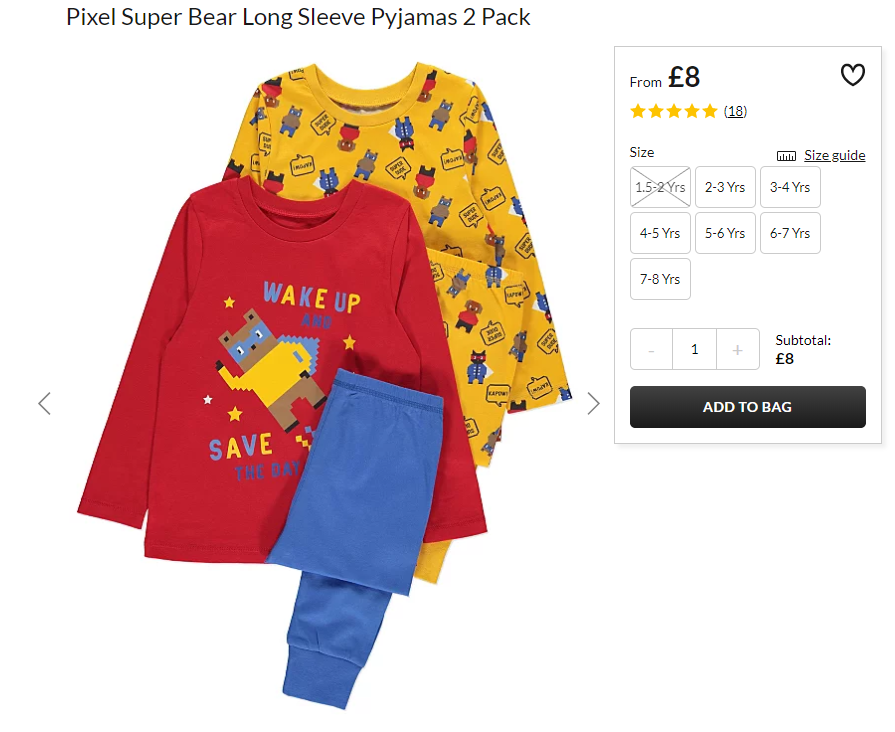The height and width of the screenshot is (732, 895).
Task: Click the Pixel Super Bear product title
Action: 298,17
